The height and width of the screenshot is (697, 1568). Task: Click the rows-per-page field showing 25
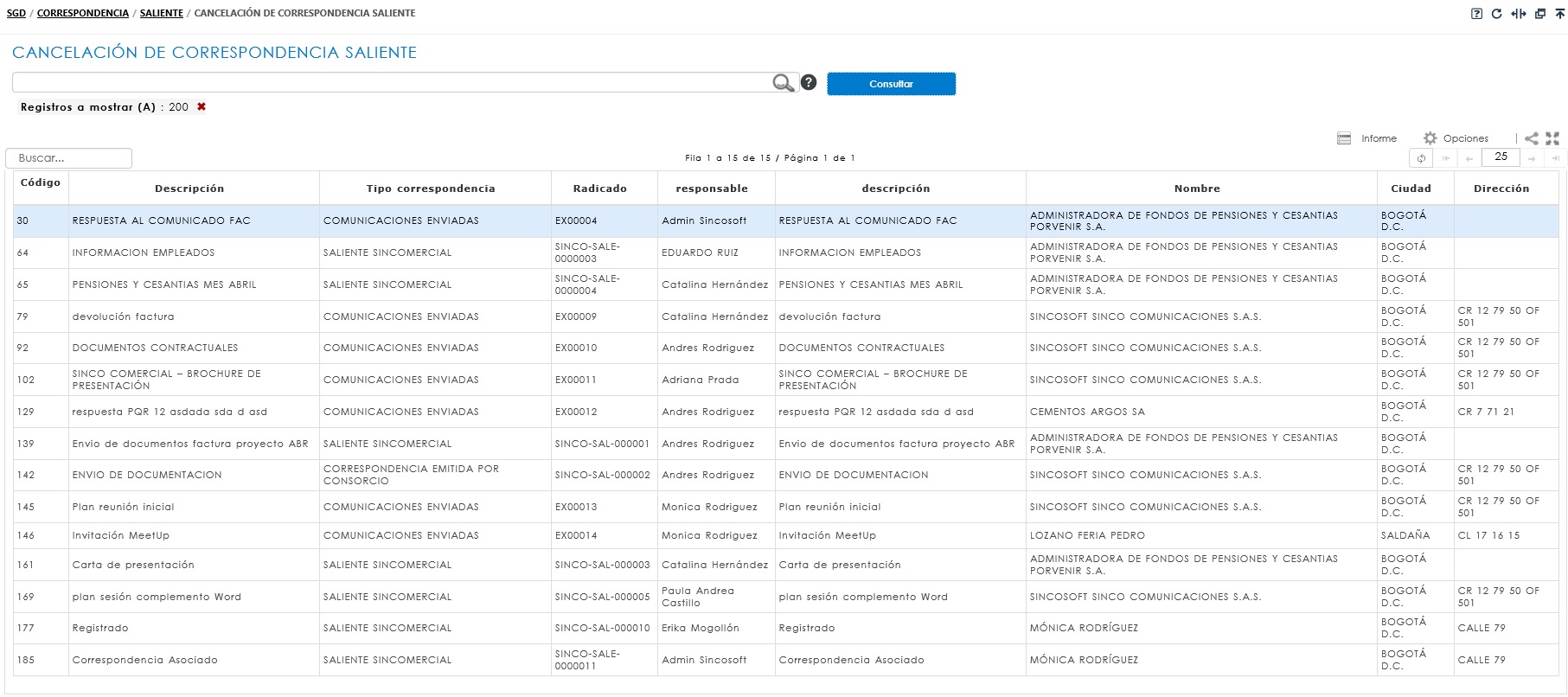point(1501,157)
